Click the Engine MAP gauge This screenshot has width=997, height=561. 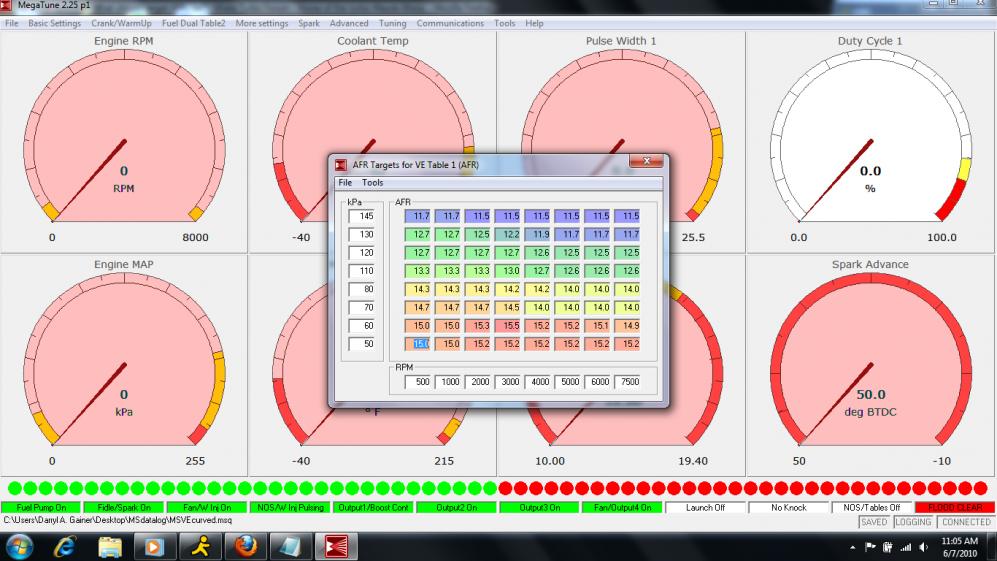pyautogui.click(x=124, y=365)
